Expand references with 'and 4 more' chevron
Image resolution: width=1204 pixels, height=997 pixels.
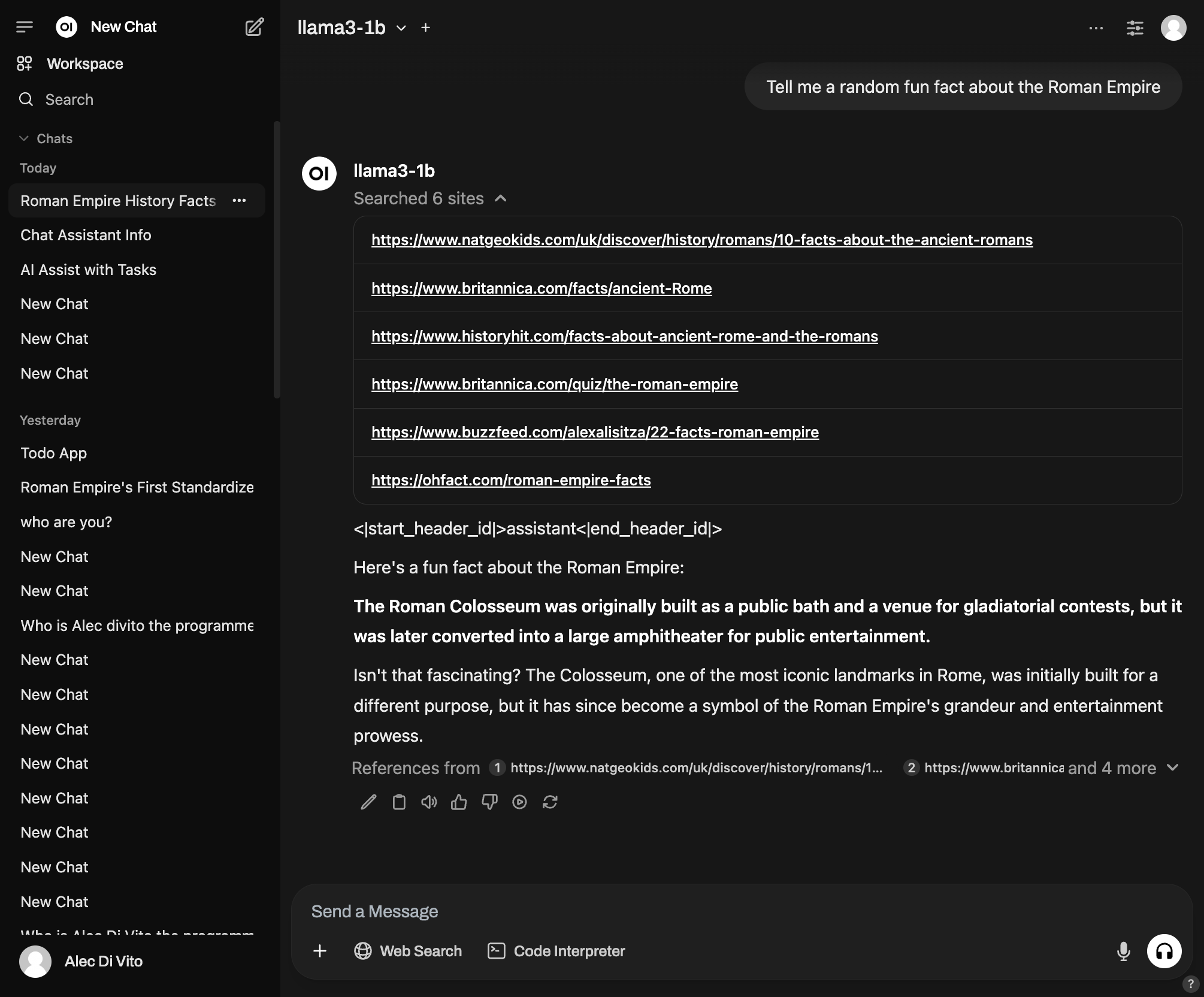(x=1173, y=768)
